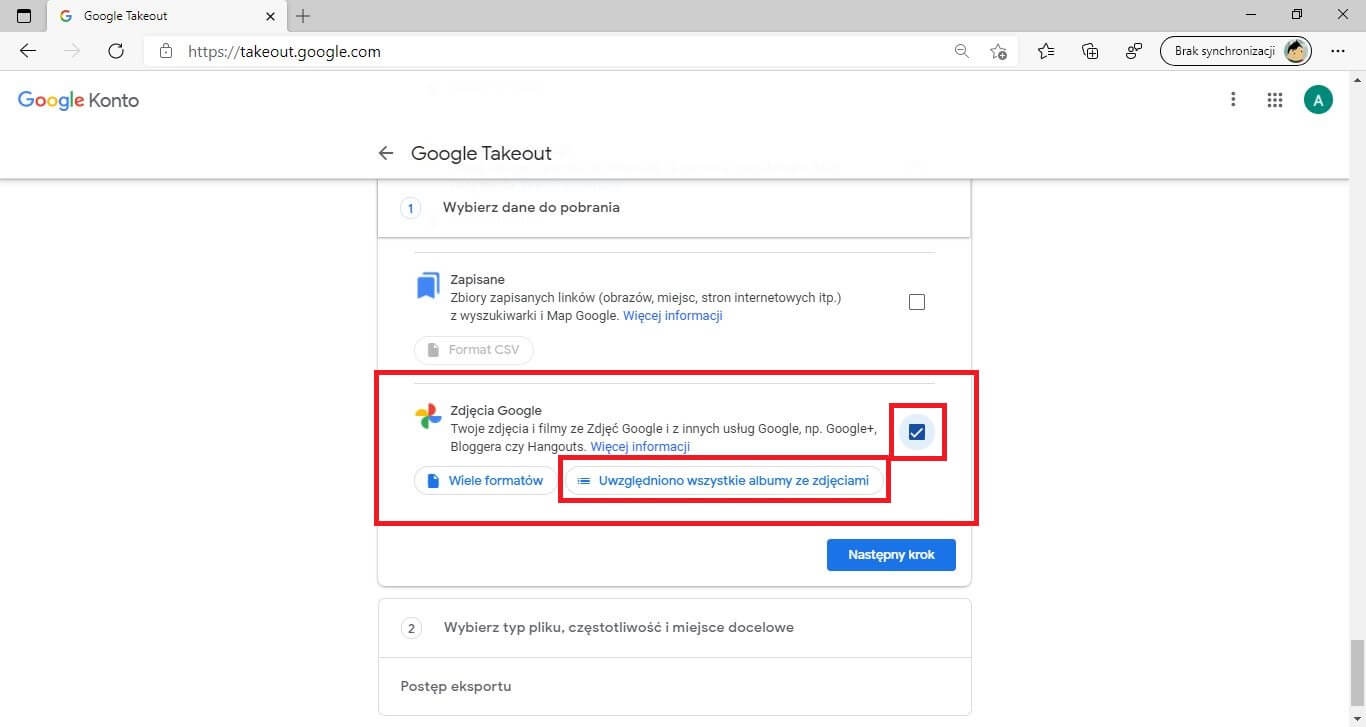Image resolution: width=1366 pixels, height=727 pixels.
Task: Open the Collections icon
Action: coord(1090,51)
